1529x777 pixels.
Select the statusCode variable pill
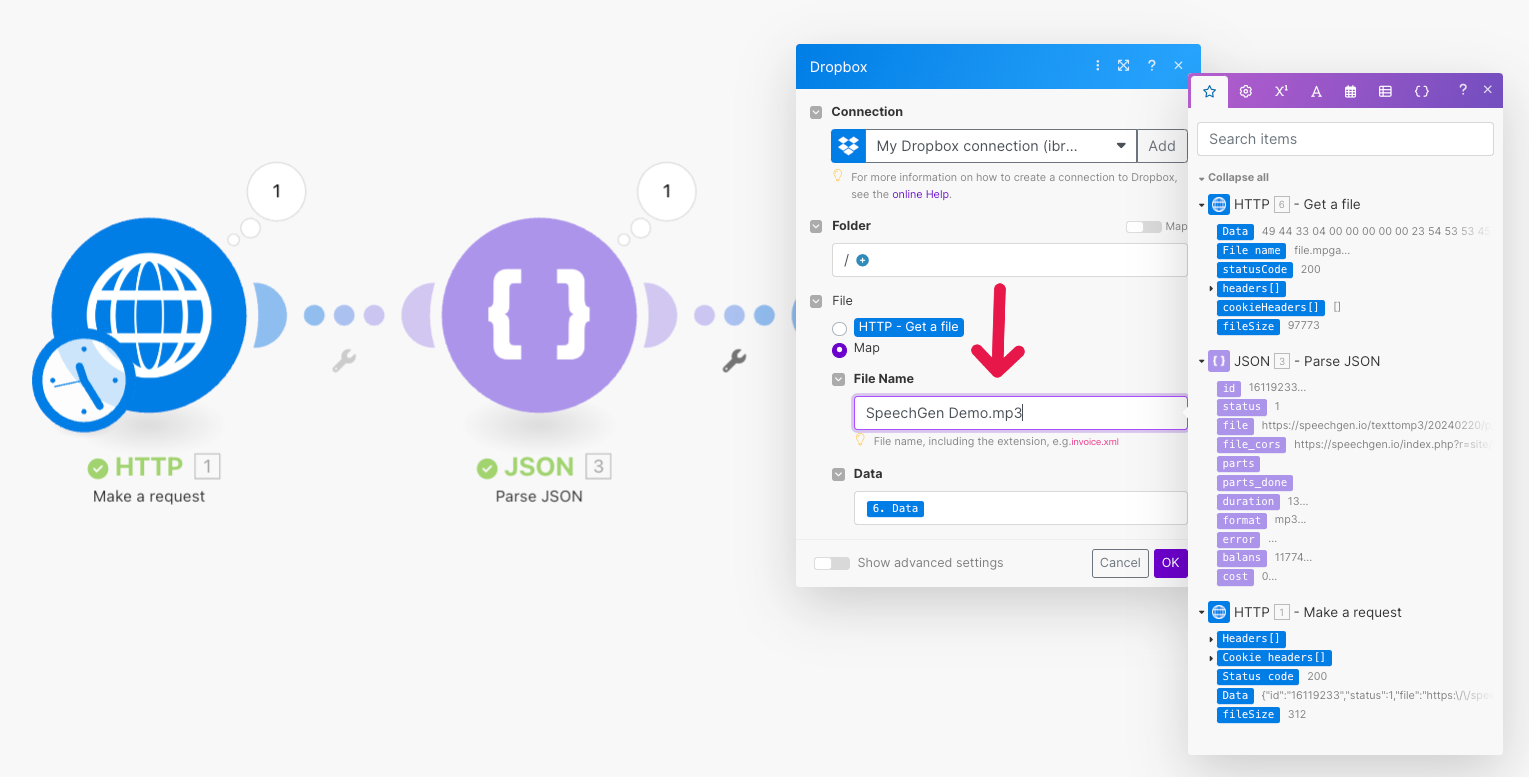click(x=1254, y=270)
